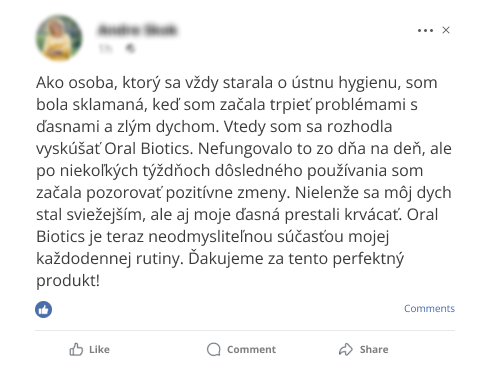The height and width of the screenshot is (370, 490).
Task: Open the Comments link
Action: pos(429,308)
